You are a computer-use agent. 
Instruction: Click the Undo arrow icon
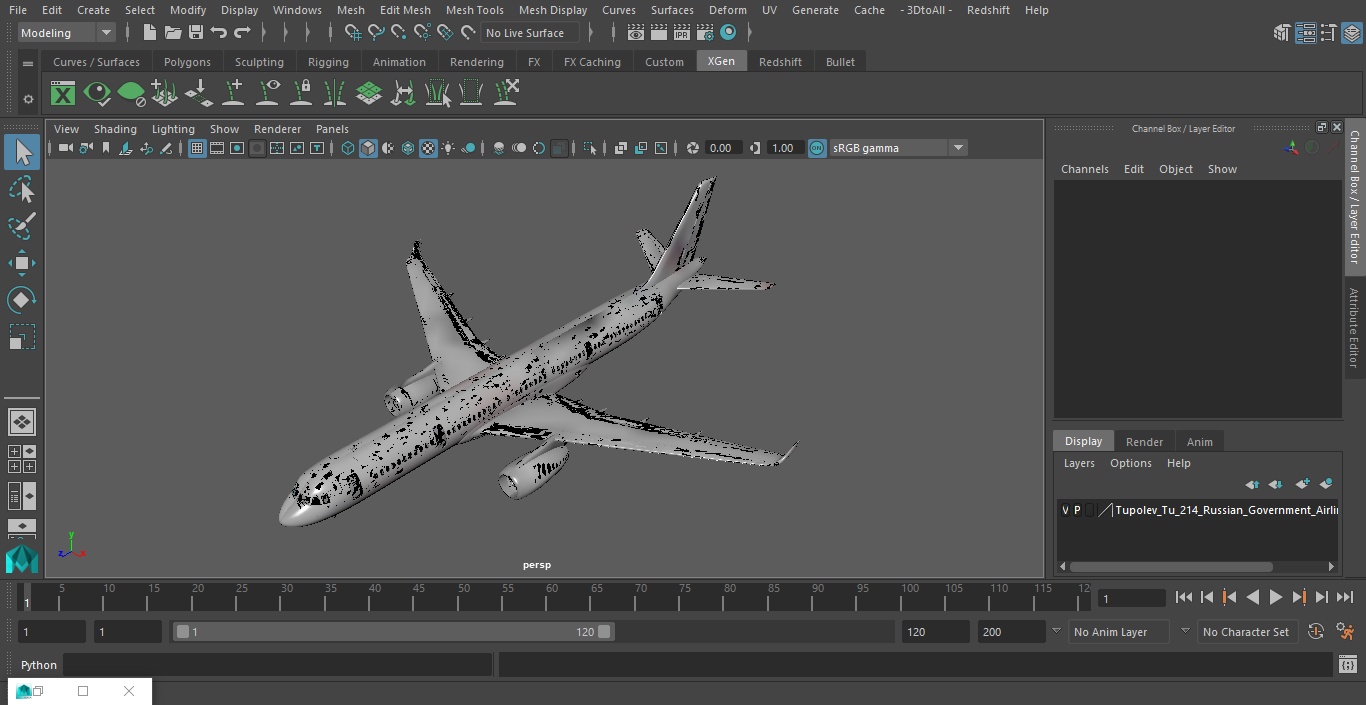tap(219, 33)
